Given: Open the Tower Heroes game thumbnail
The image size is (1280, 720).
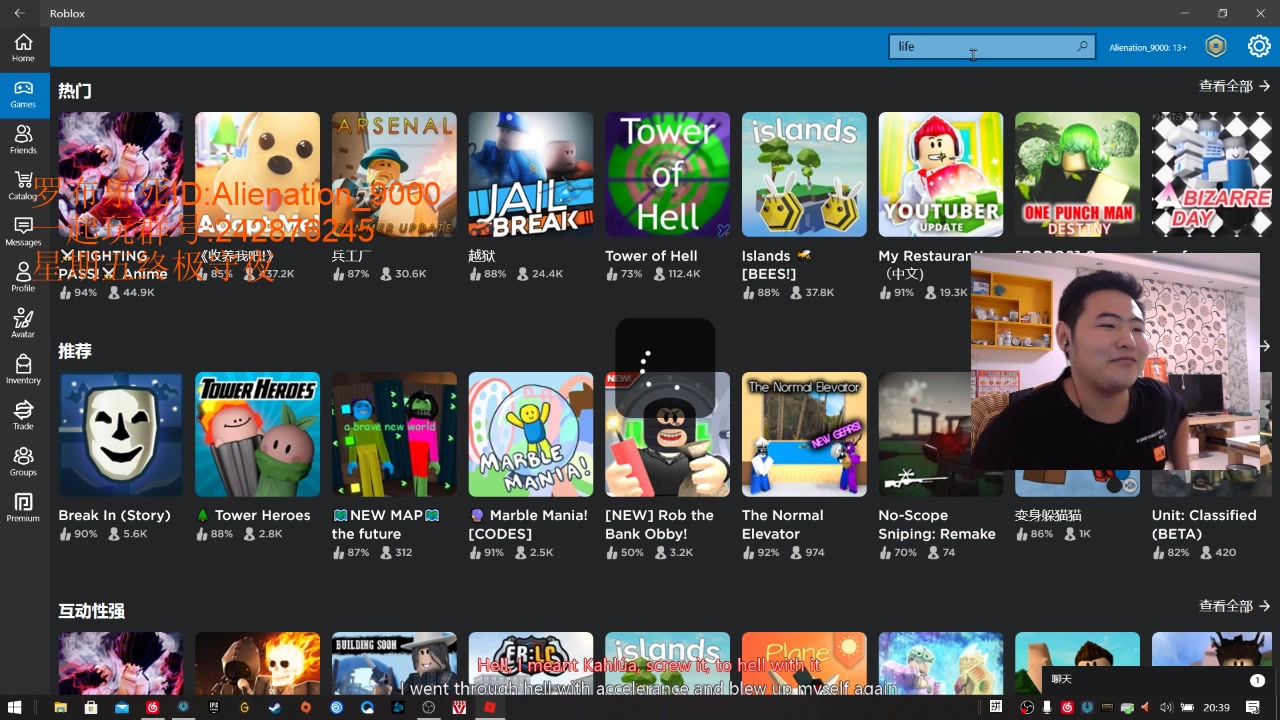Looking at the screenshot, I should pyautogui.click(x=257, y=434).
